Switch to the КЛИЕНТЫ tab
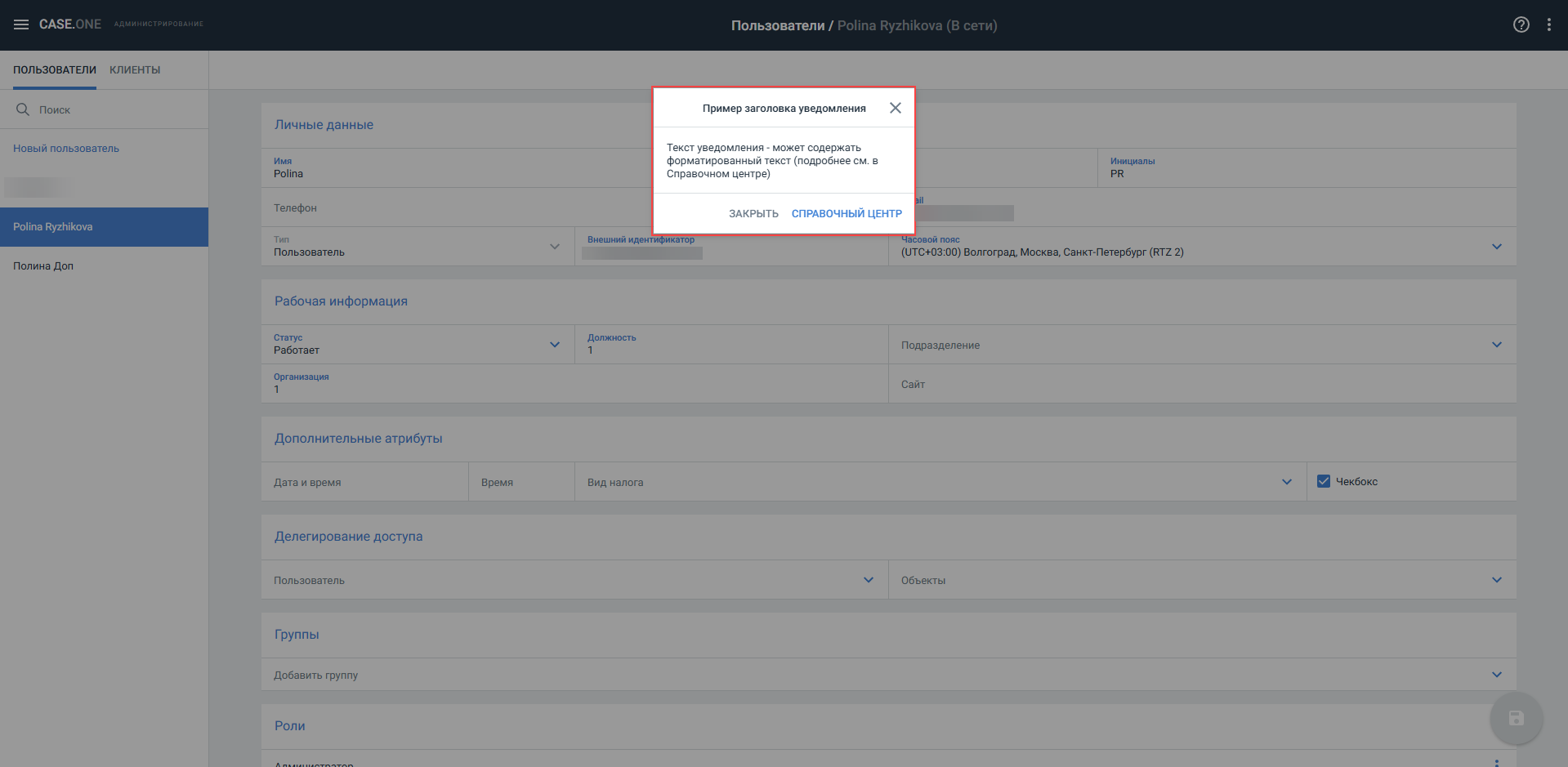Image resolution: width=1568 pixels, height=767 pixels. click(135, 70)
